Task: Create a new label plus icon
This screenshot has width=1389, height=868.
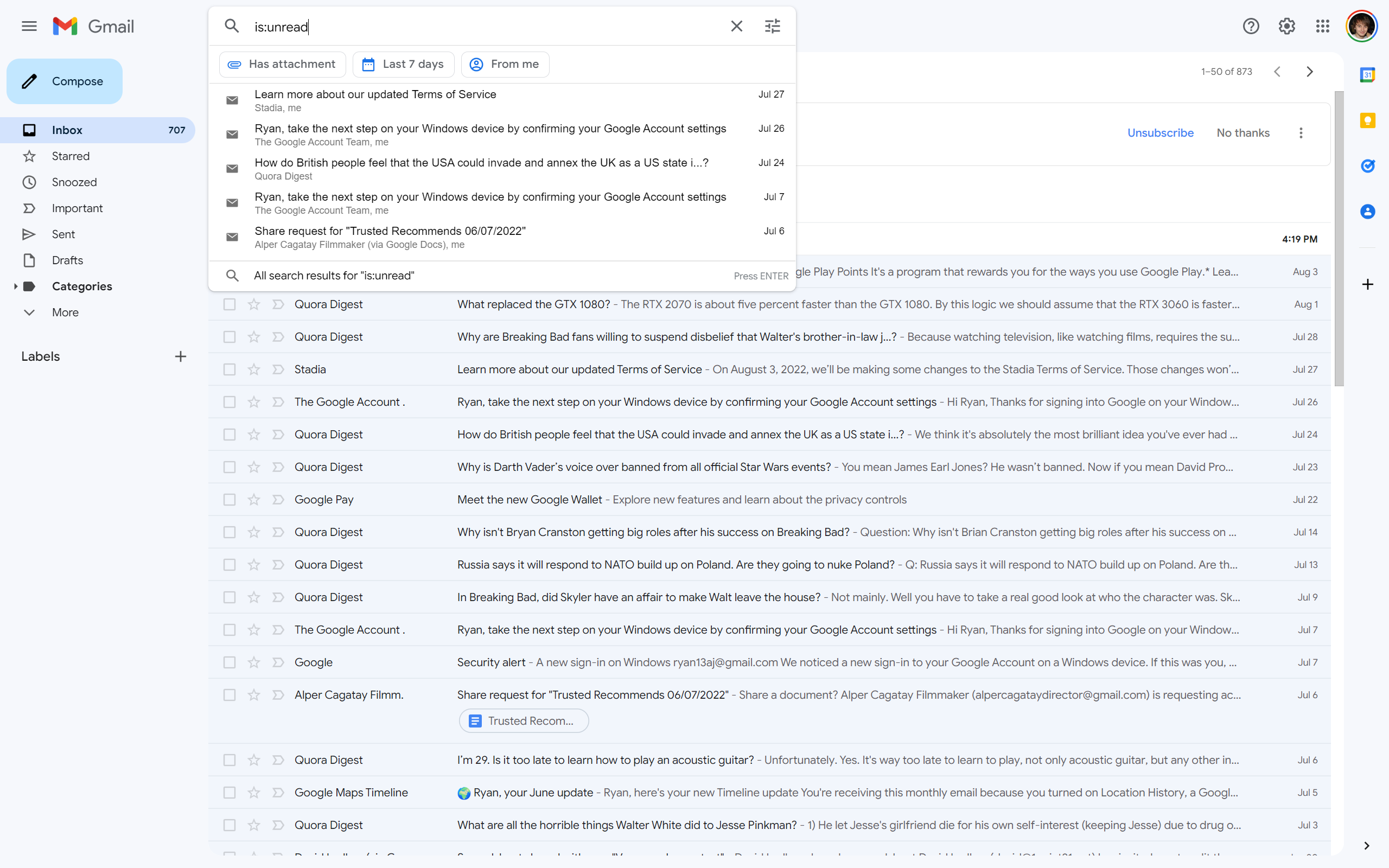Action: tap(180, 356)
